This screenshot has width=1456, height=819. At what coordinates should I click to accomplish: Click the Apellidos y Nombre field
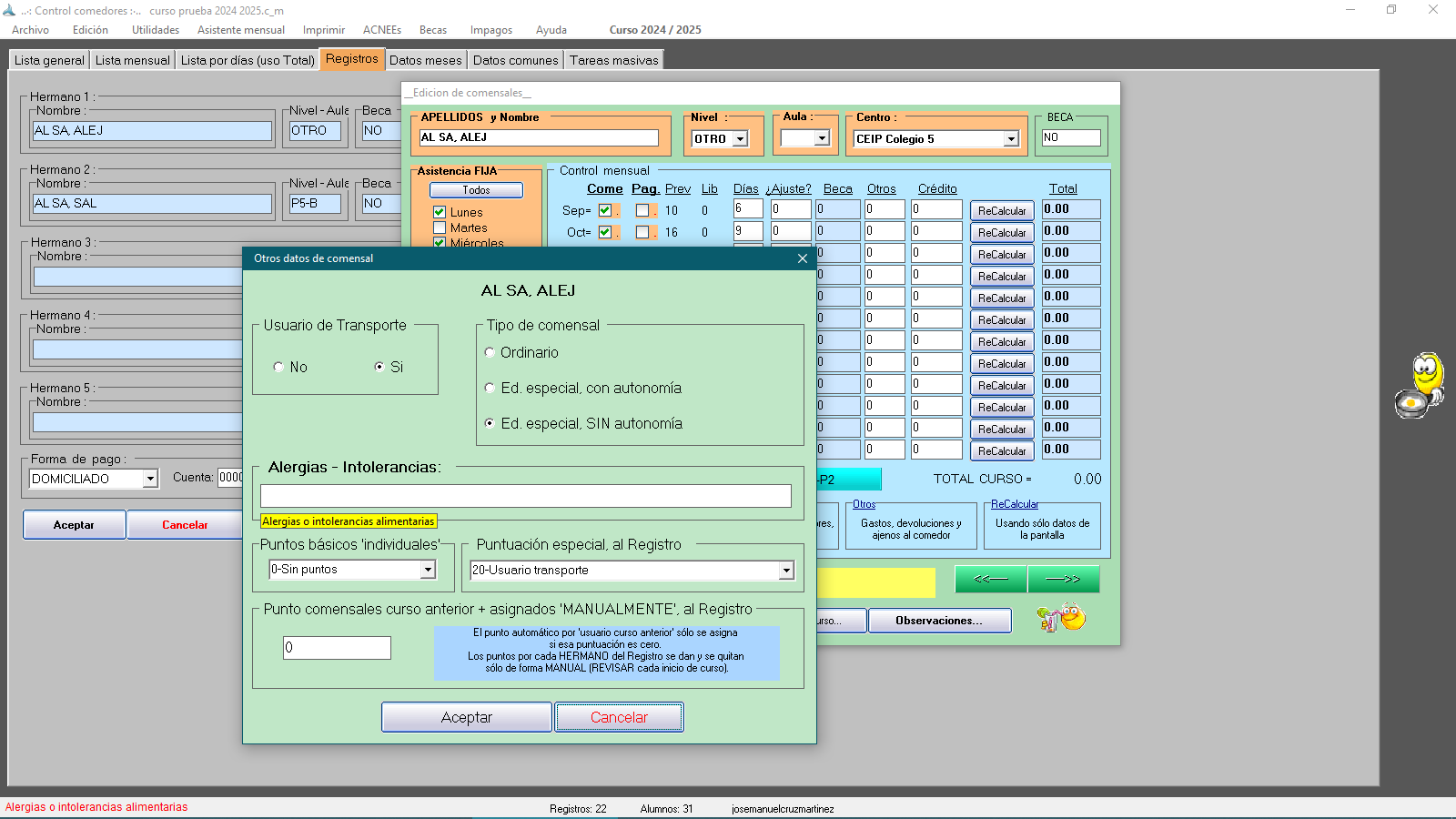[x=539, y=137]
